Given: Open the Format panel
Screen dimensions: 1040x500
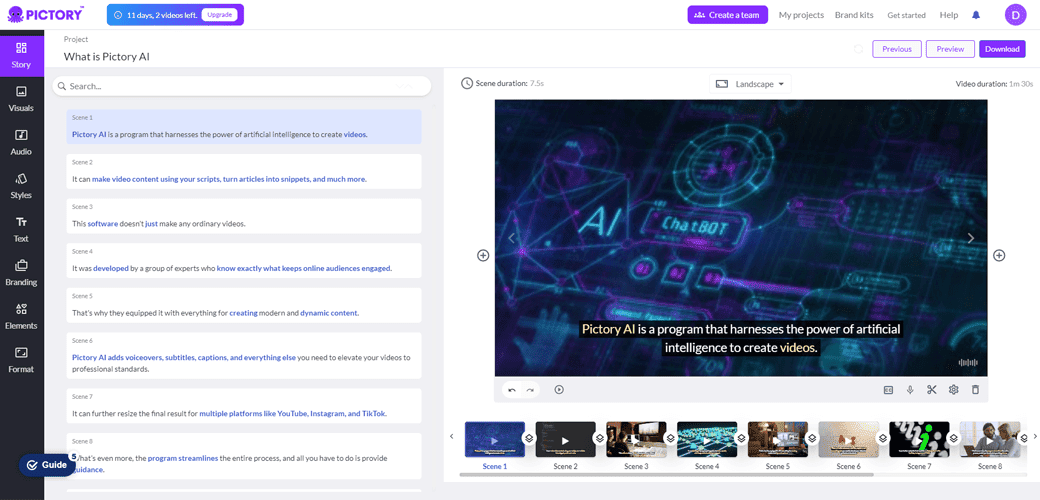Looking at the screenshot, I should pyautogui.click(x=21, y=359).
